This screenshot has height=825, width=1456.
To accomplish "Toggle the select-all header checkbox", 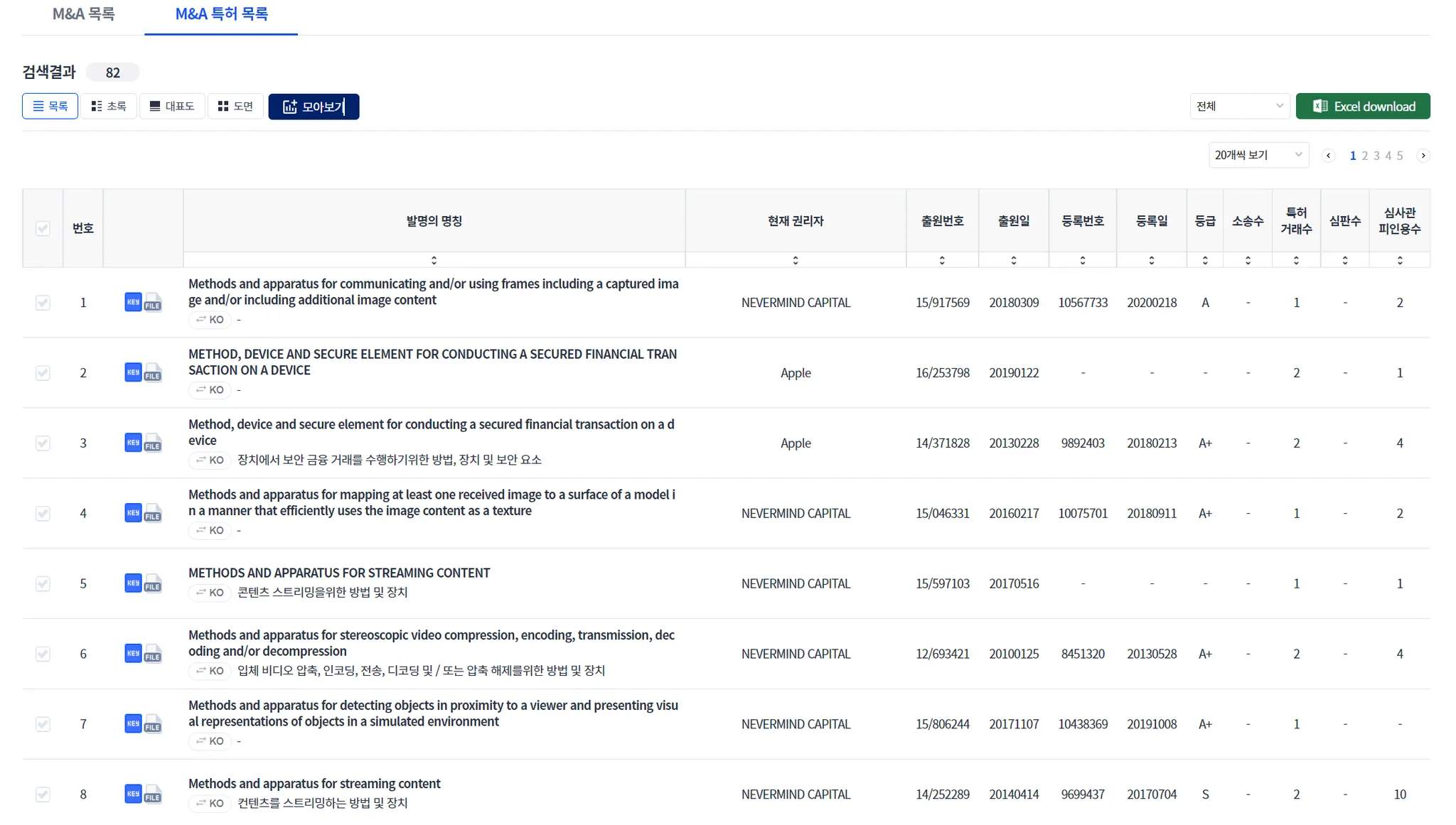I will click(43, 228).
